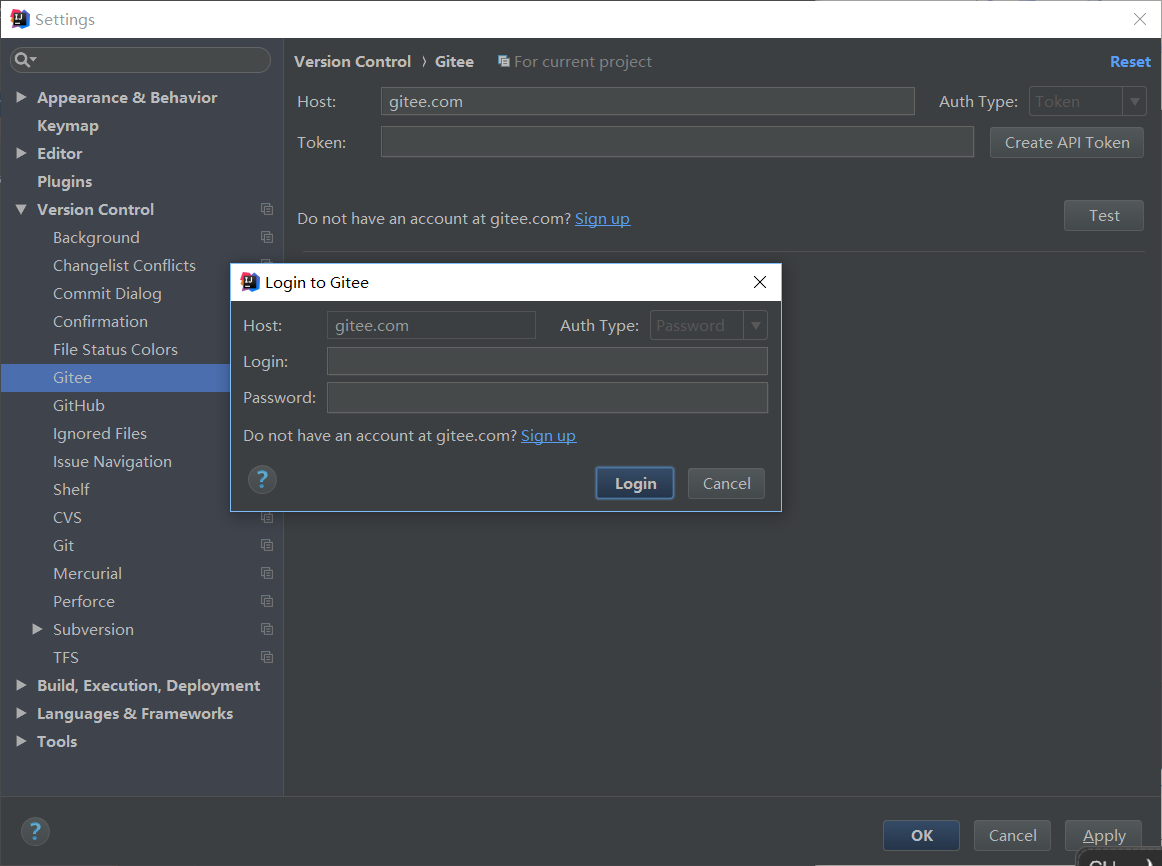Select Plugins in settings tree

pos(64,181)
